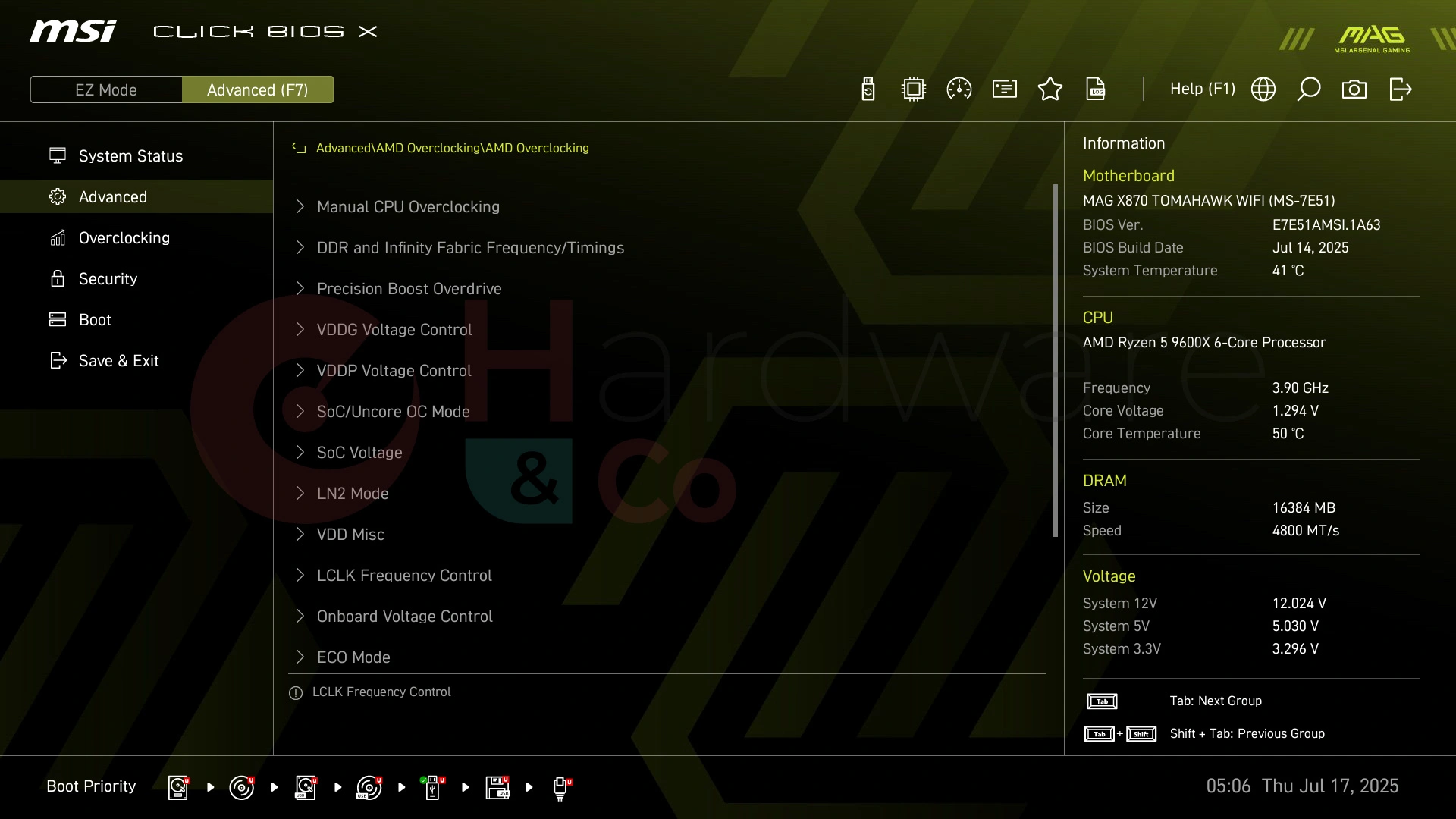Select USB floppy boot device icon
1456x819 pixels.
(497, 787)
